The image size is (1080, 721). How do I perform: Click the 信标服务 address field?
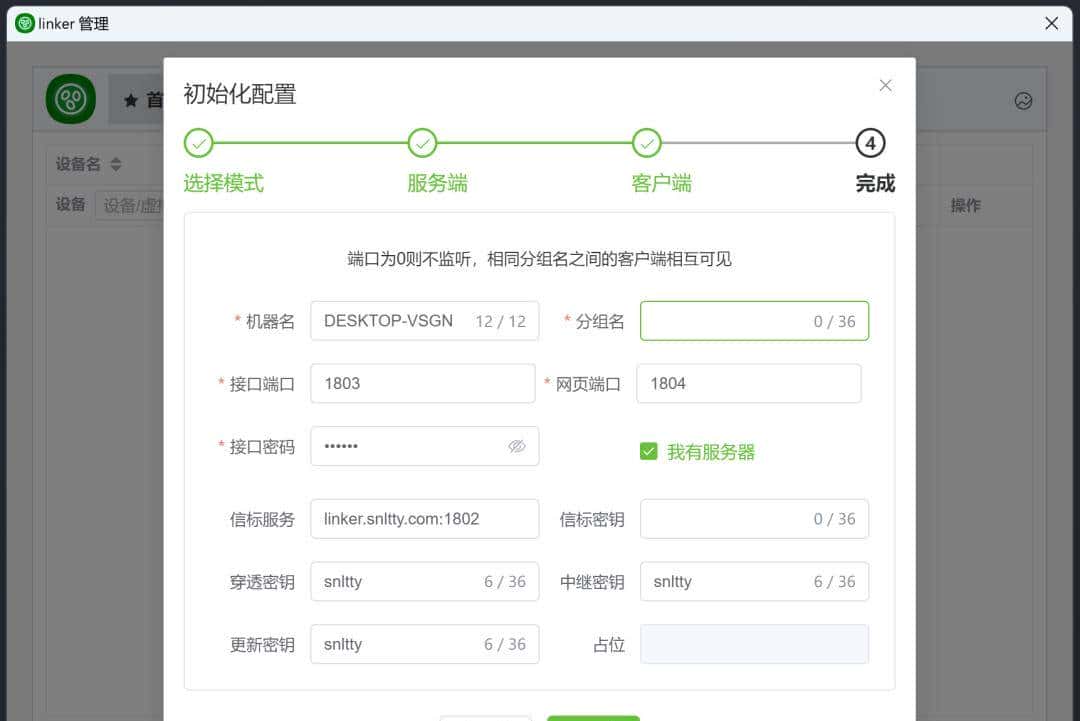pyautogui.click(x=424, y=518)
